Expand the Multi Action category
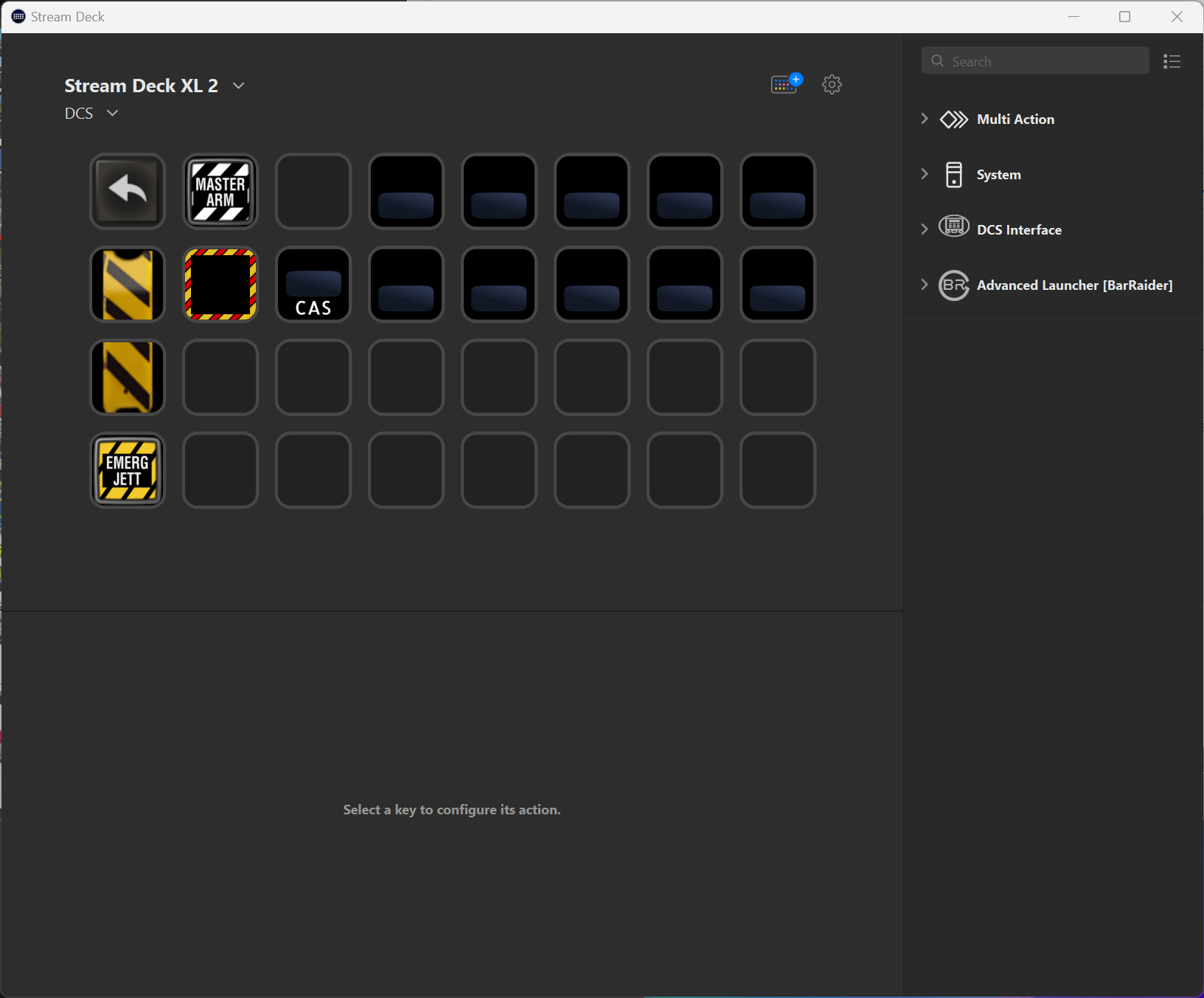The image size is (1204, 998). tap(925, 119)
